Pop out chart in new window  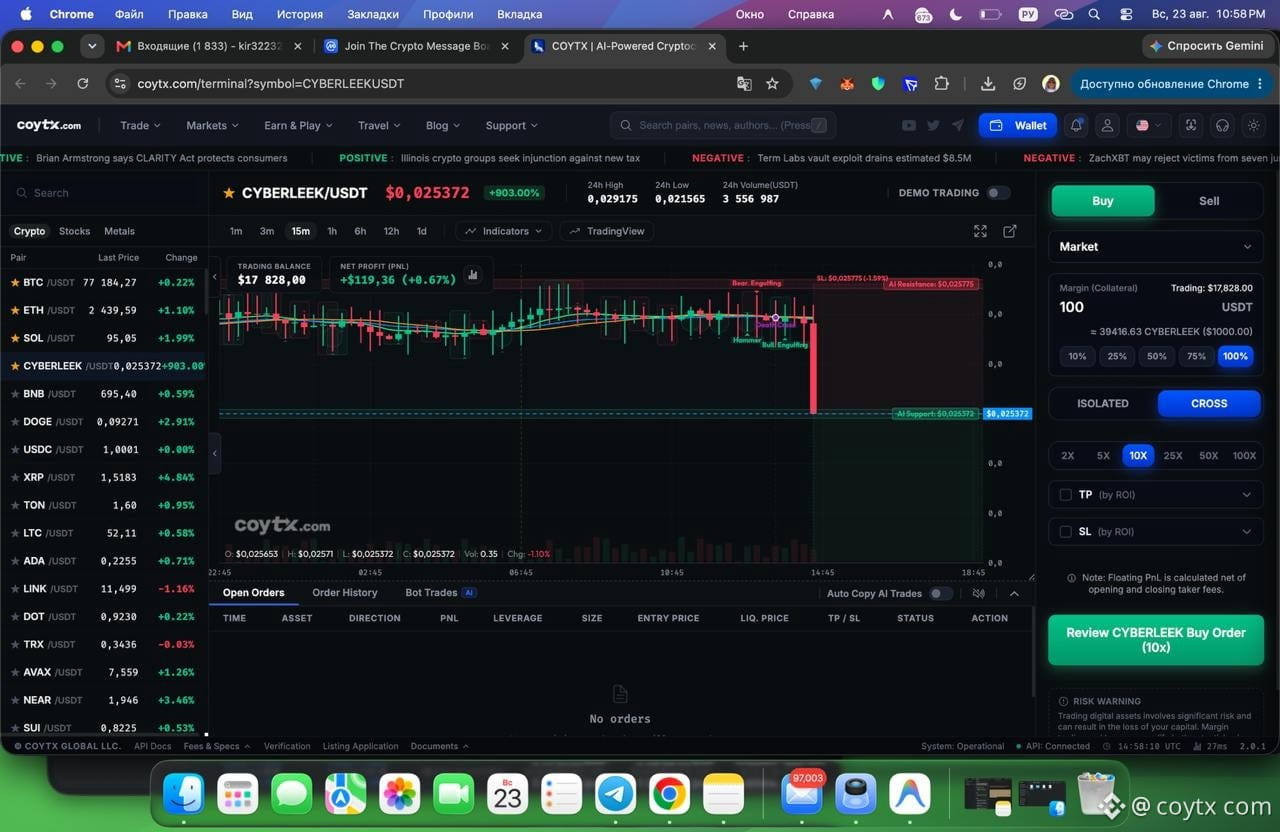[x=1010, y=231]
